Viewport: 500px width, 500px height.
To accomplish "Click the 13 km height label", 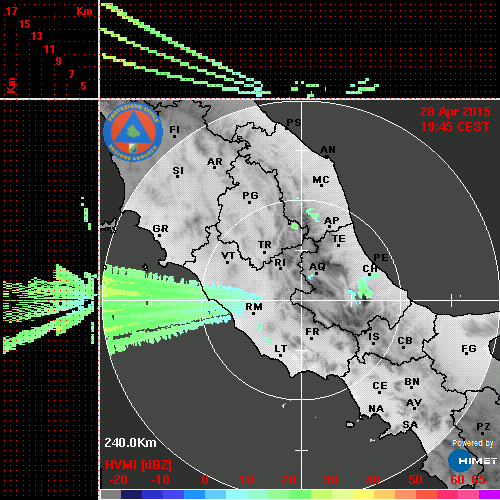I will [x=37, y=36].
